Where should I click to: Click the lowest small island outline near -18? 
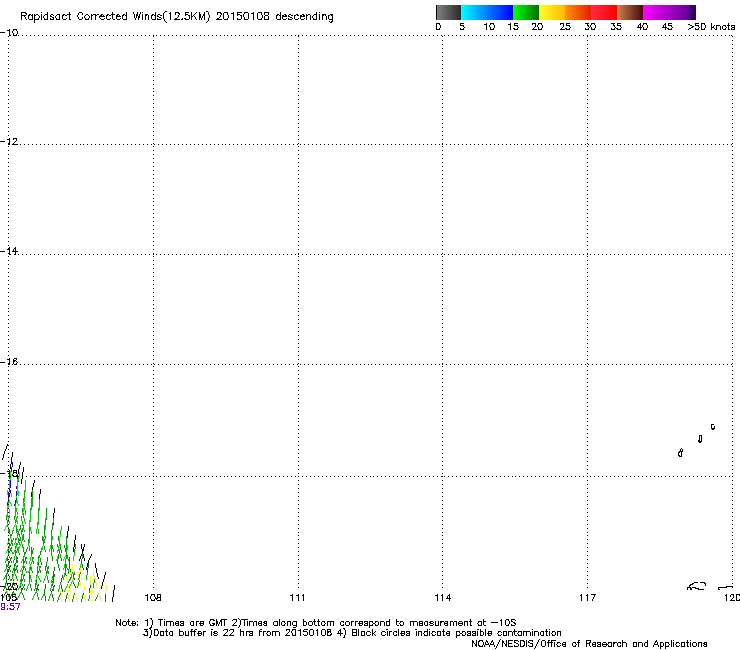pyautogui.click(x=680, y=453)
